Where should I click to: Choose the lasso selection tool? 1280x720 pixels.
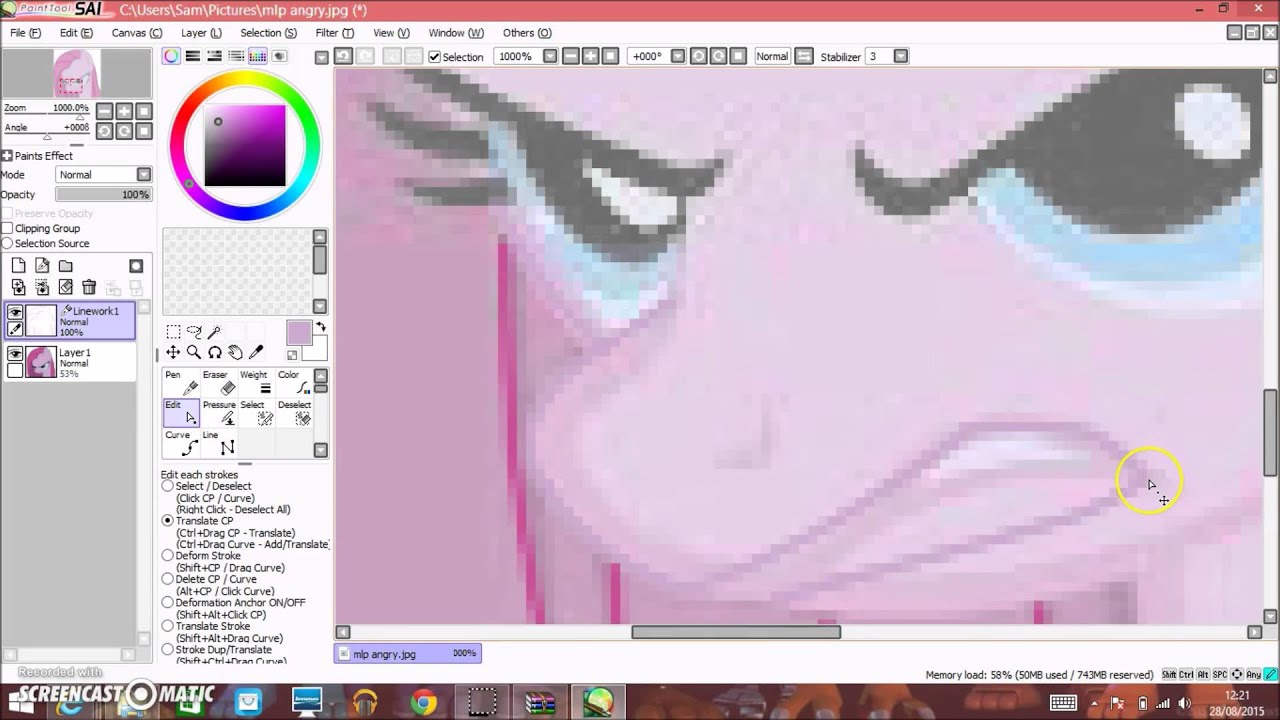click(194, 332)
